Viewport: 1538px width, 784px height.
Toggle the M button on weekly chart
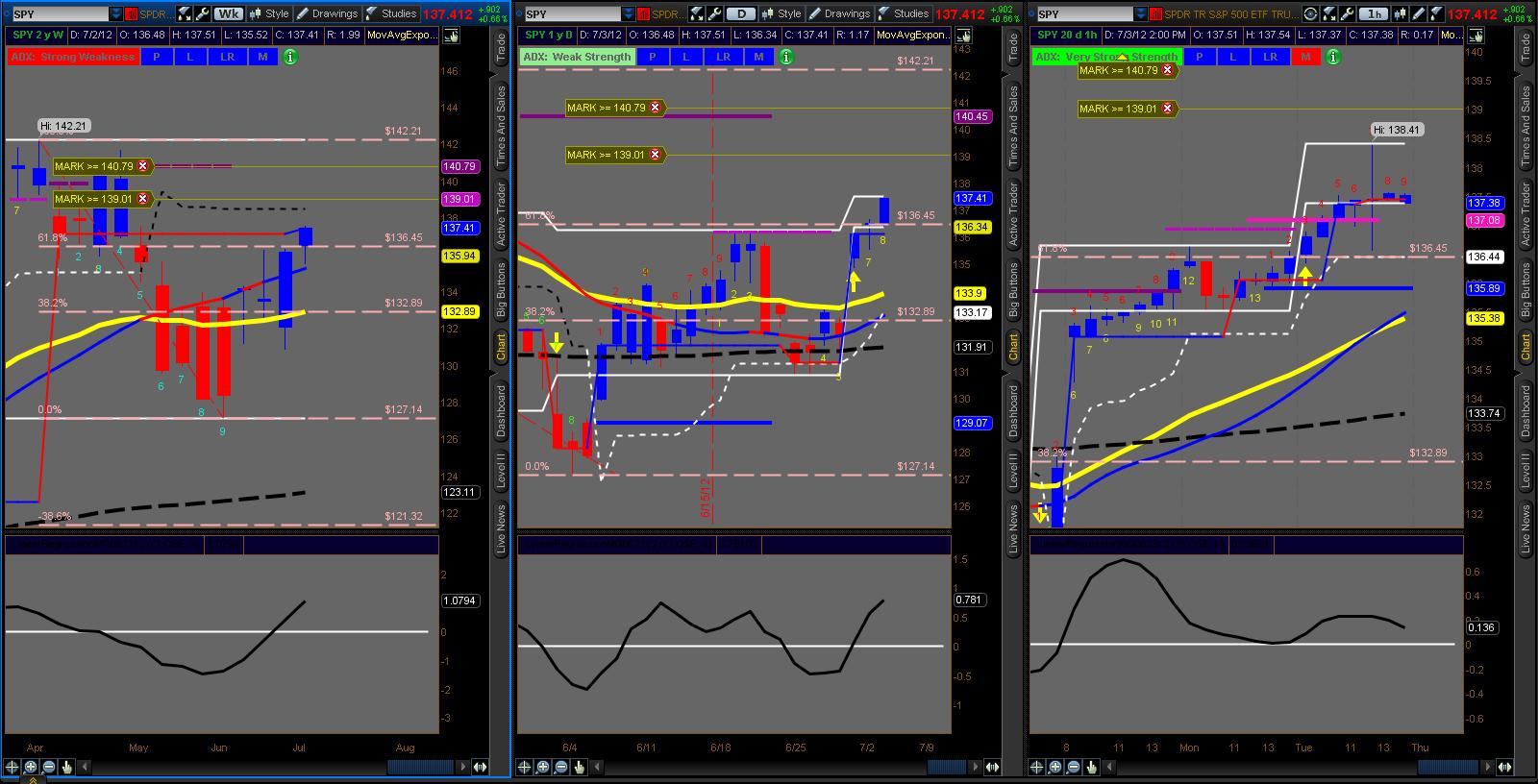(x=262, y=57)
